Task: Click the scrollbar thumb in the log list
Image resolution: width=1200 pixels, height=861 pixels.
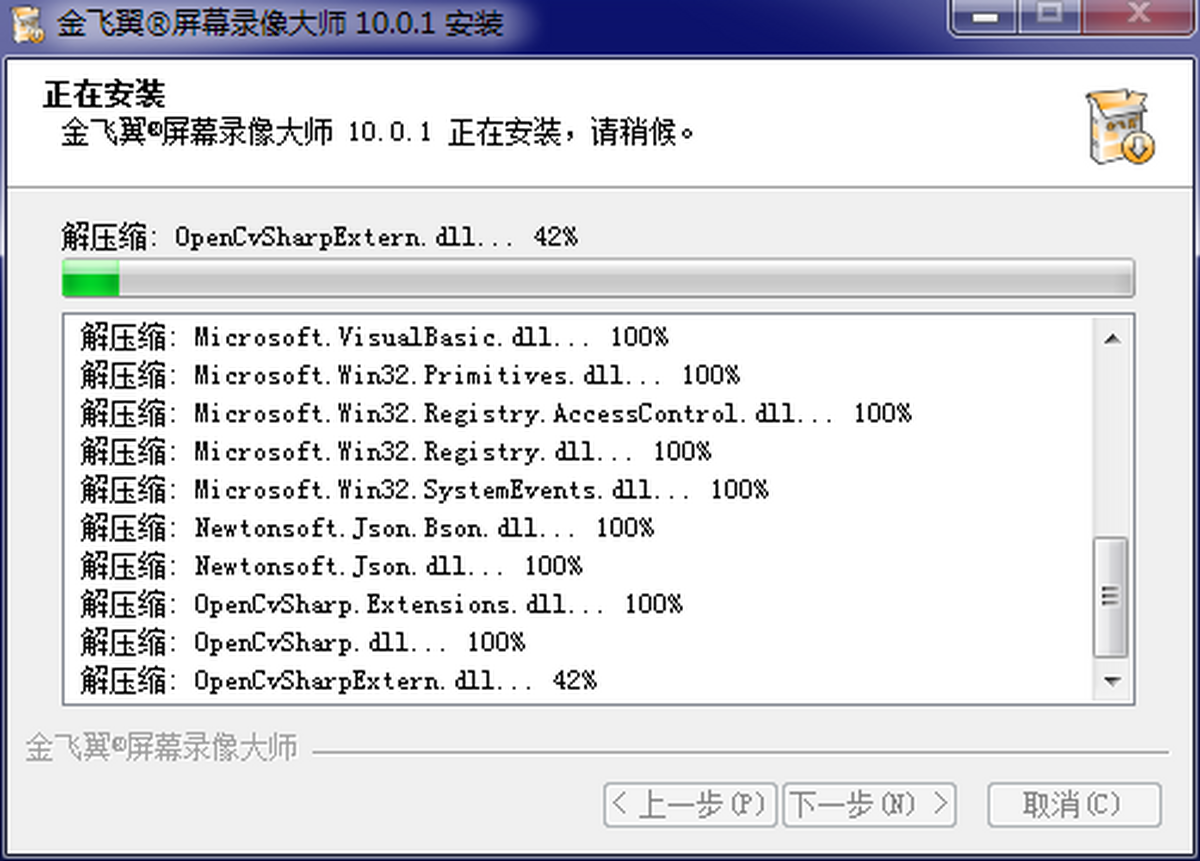Action: tap(1111, 597)
